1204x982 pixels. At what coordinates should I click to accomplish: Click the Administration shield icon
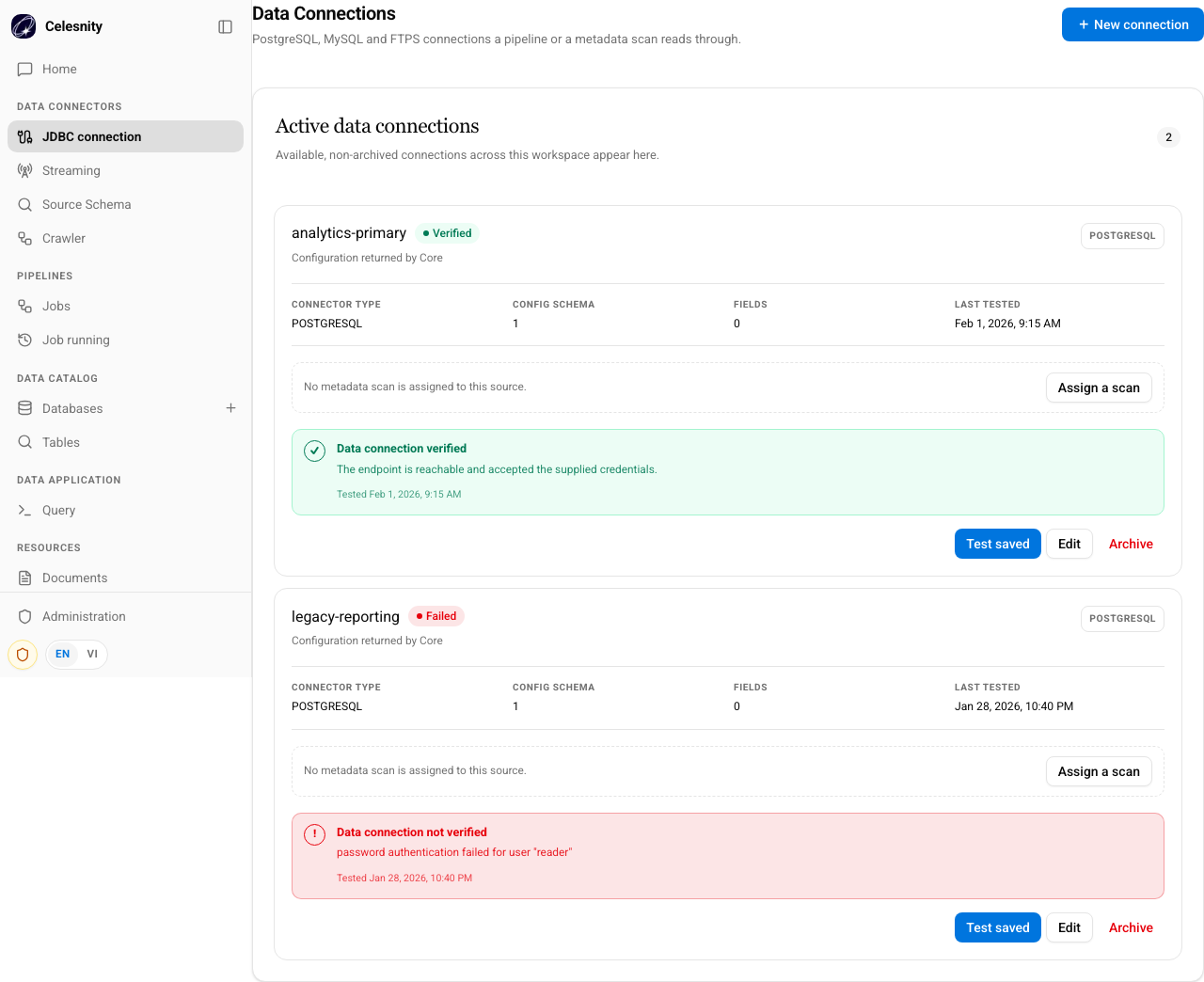point(25,616)
